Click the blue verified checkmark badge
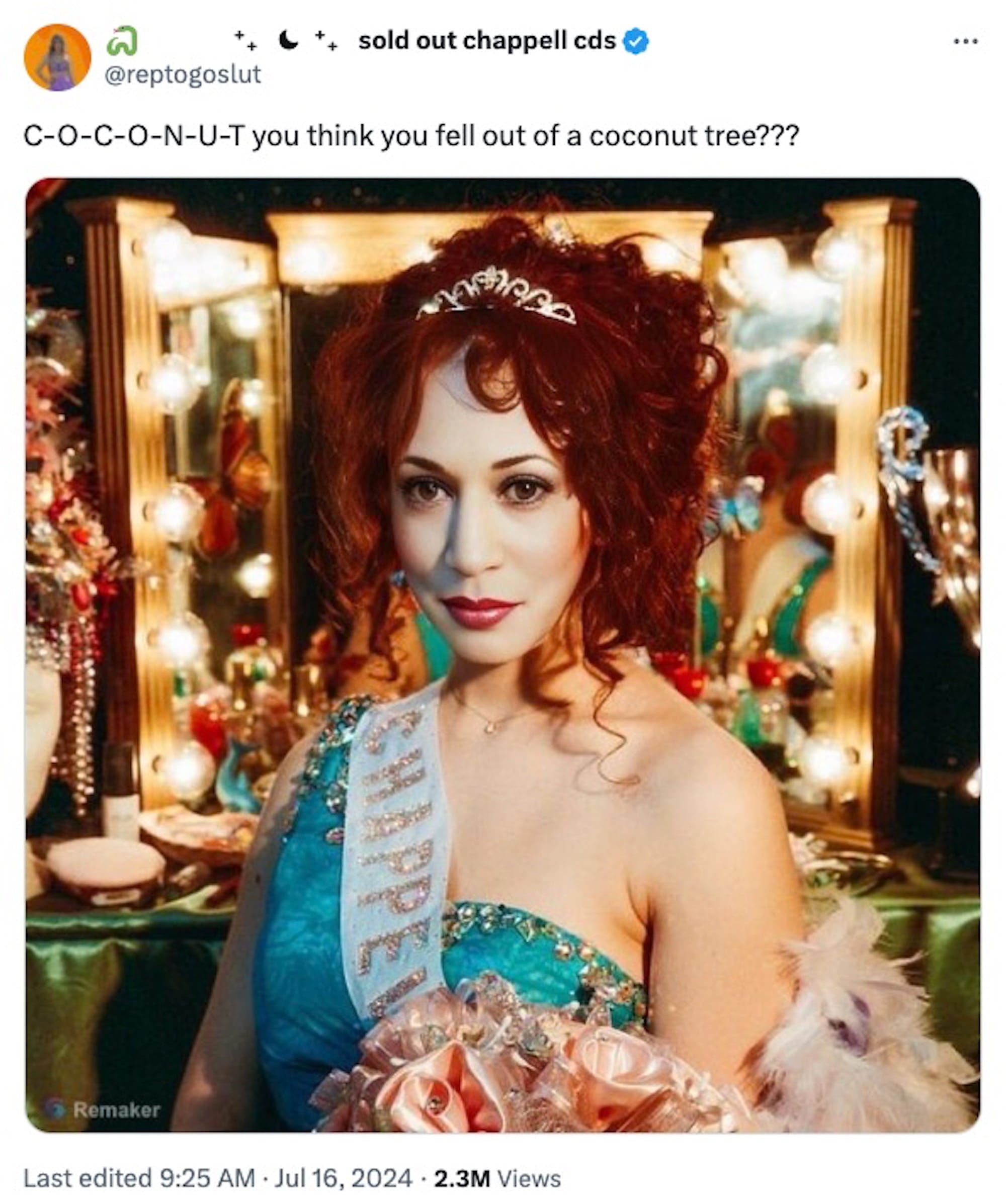 [636, 41]
